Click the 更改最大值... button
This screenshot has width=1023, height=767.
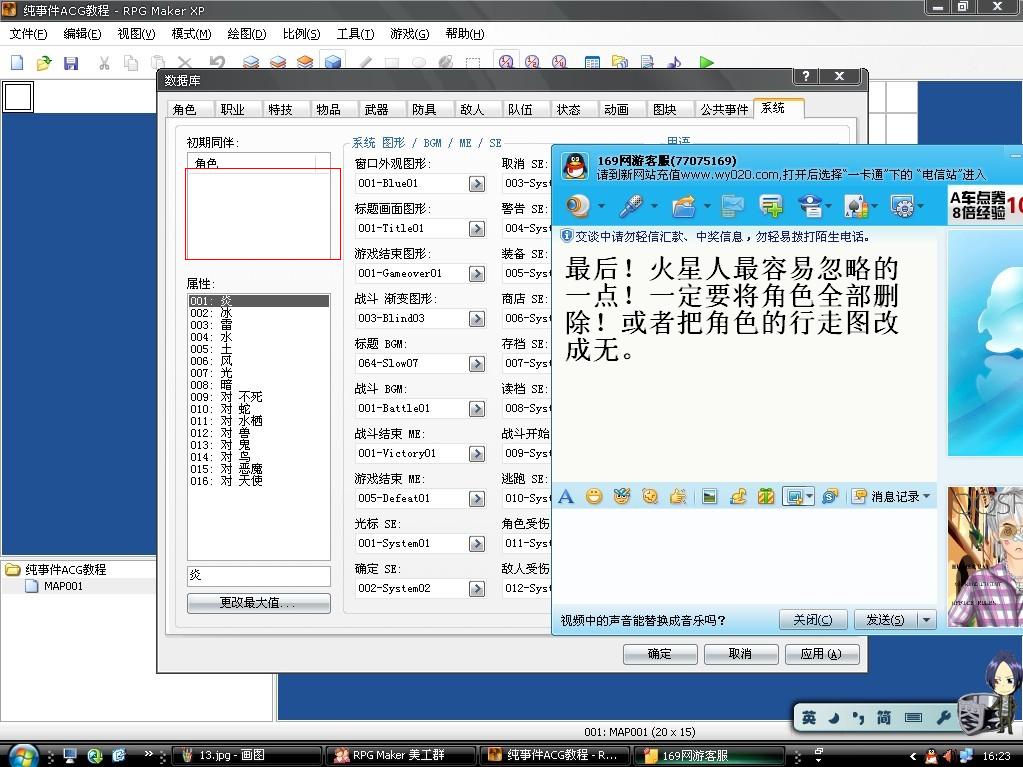(258, 603)
